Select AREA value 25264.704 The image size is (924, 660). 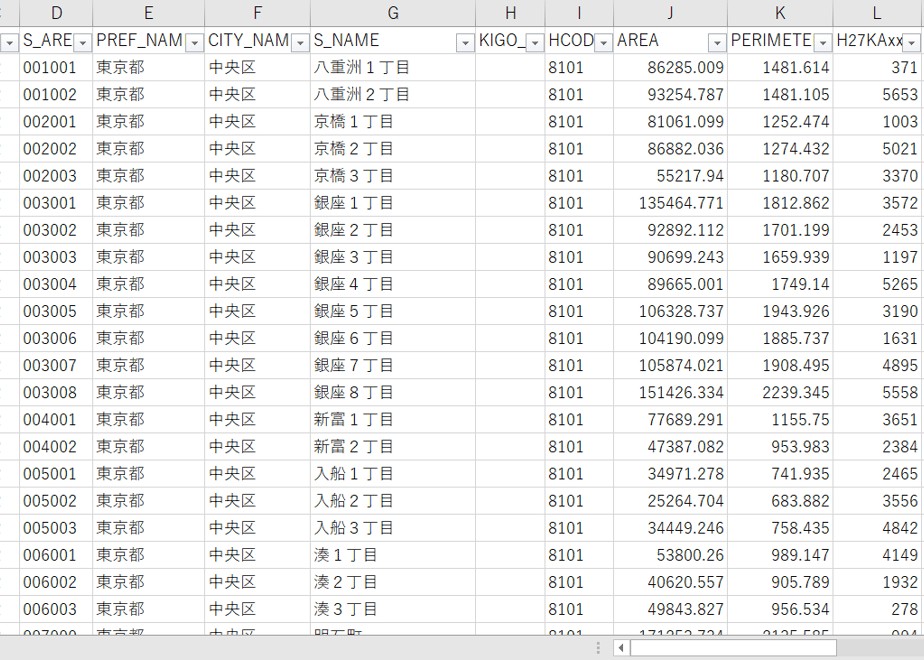click(x=671, y=501)
